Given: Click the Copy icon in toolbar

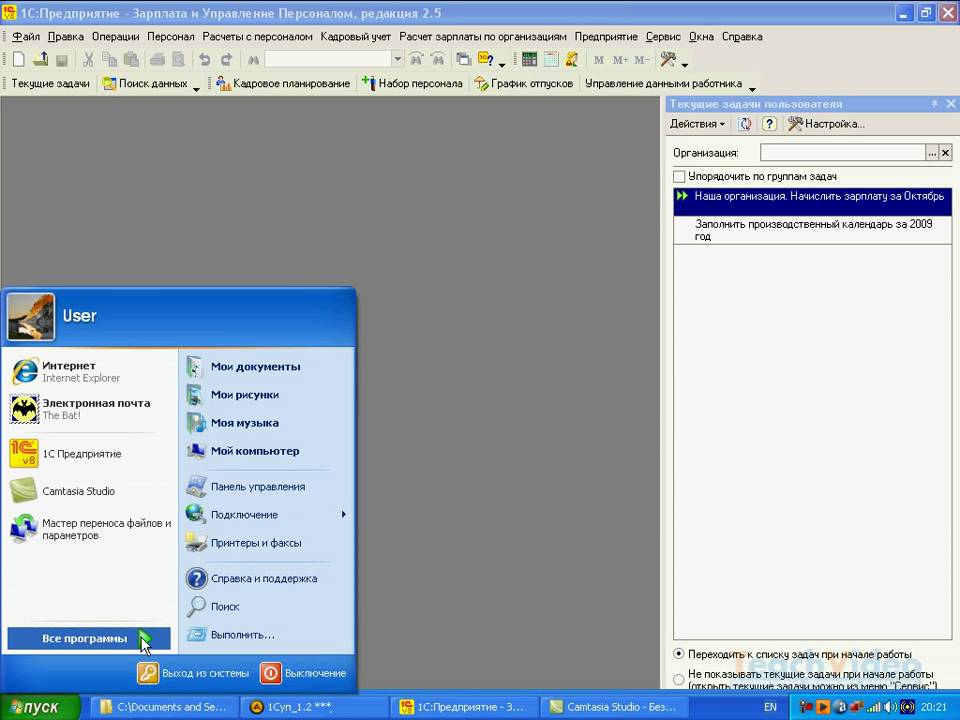Looking at the screenshot, I should [x=110, y=59].
